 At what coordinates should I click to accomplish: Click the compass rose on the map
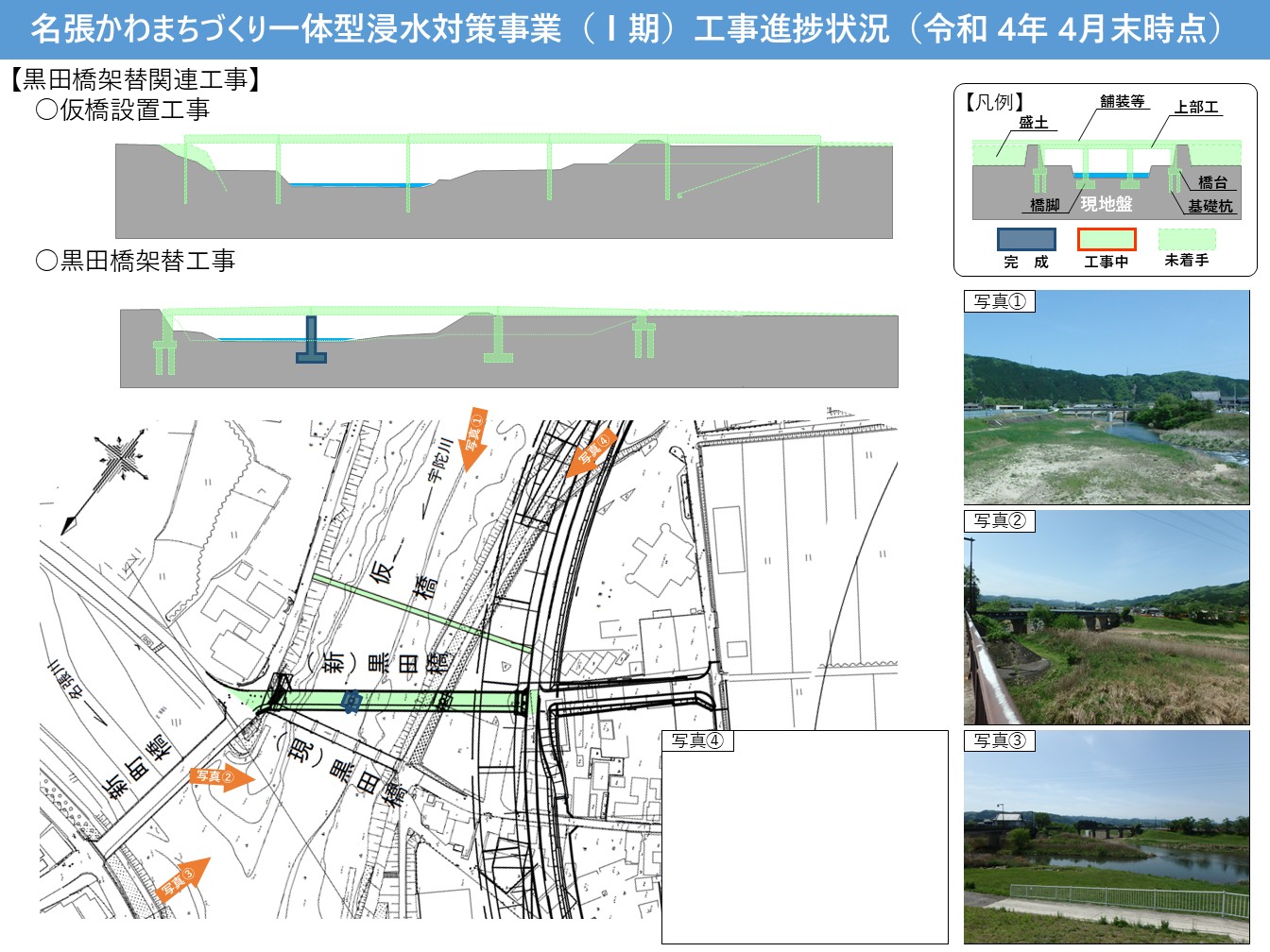pyautogui.click(x=121, y=460)
